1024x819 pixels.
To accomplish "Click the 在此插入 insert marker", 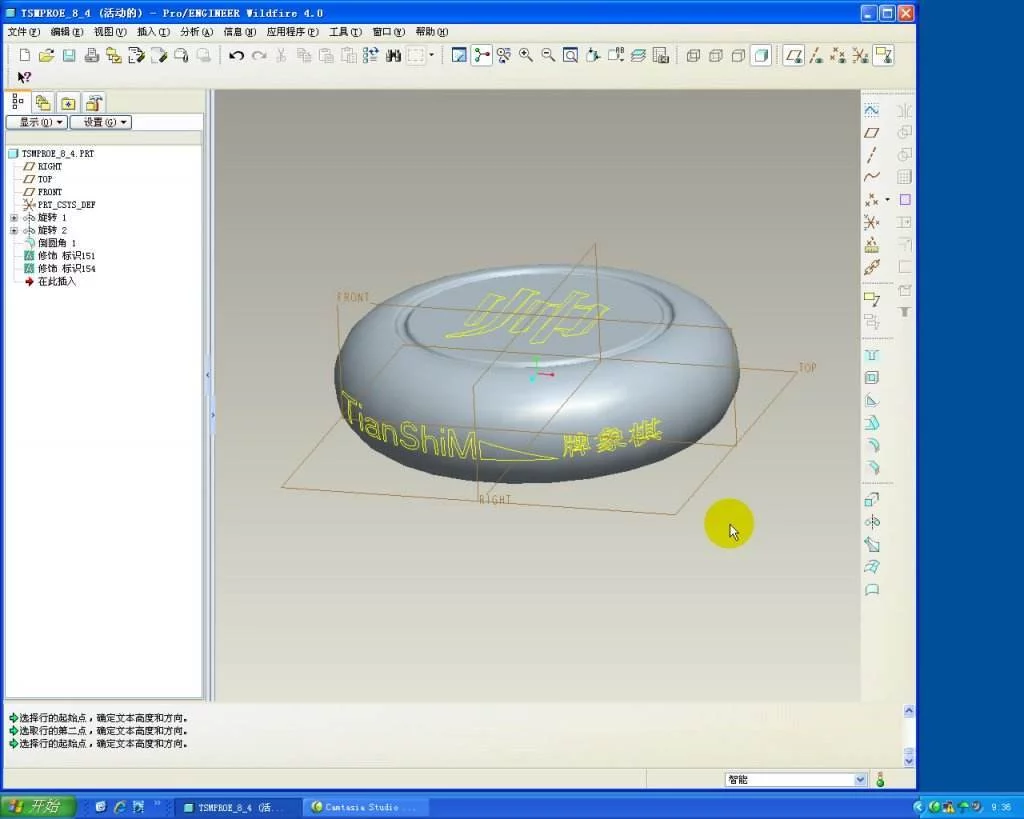I will point(56,281).
